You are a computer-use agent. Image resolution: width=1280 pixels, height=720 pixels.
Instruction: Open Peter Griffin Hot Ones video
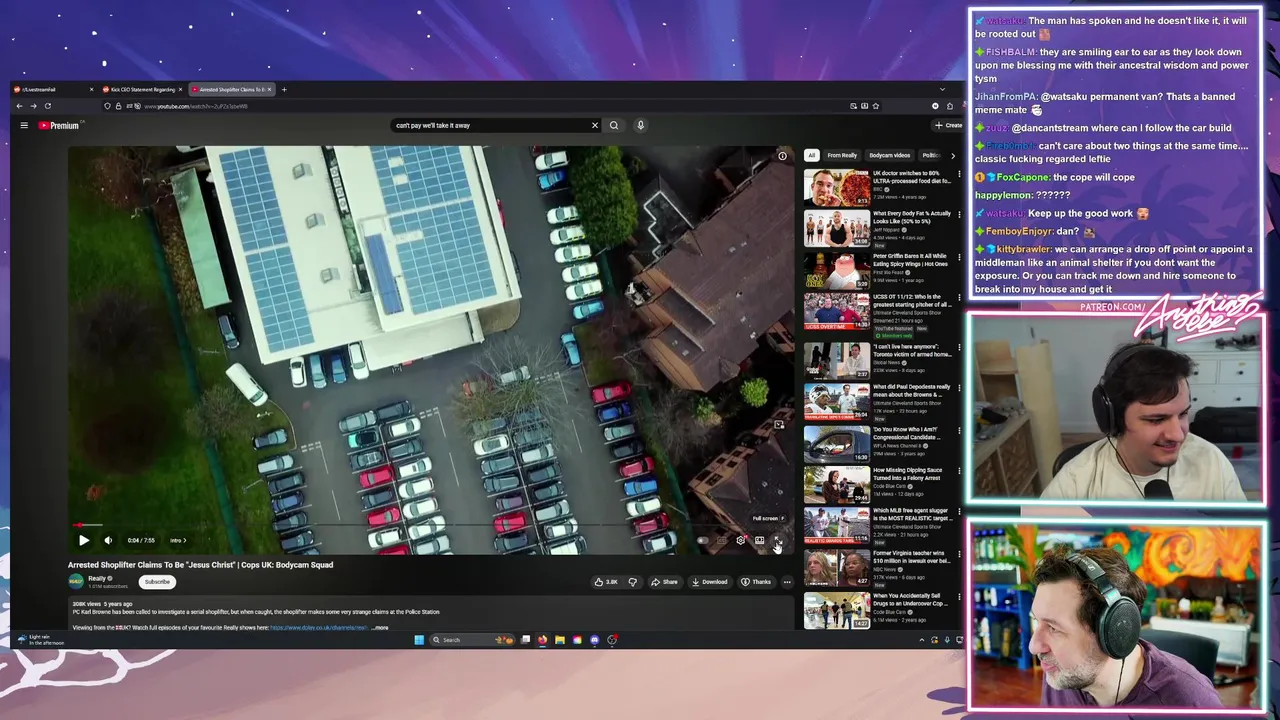(837, 271)
